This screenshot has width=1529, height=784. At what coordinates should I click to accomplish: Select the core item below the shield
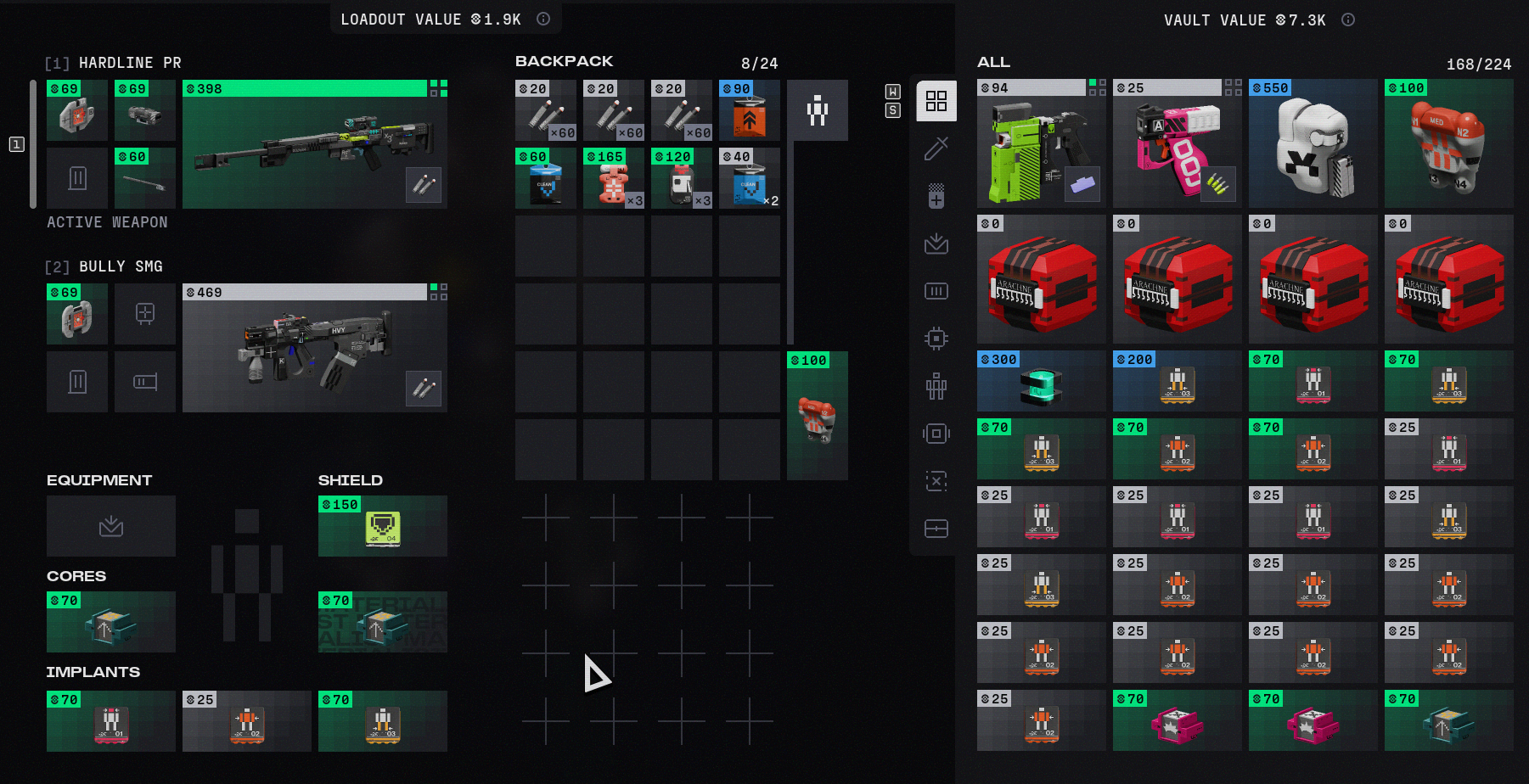coord(383,622)
